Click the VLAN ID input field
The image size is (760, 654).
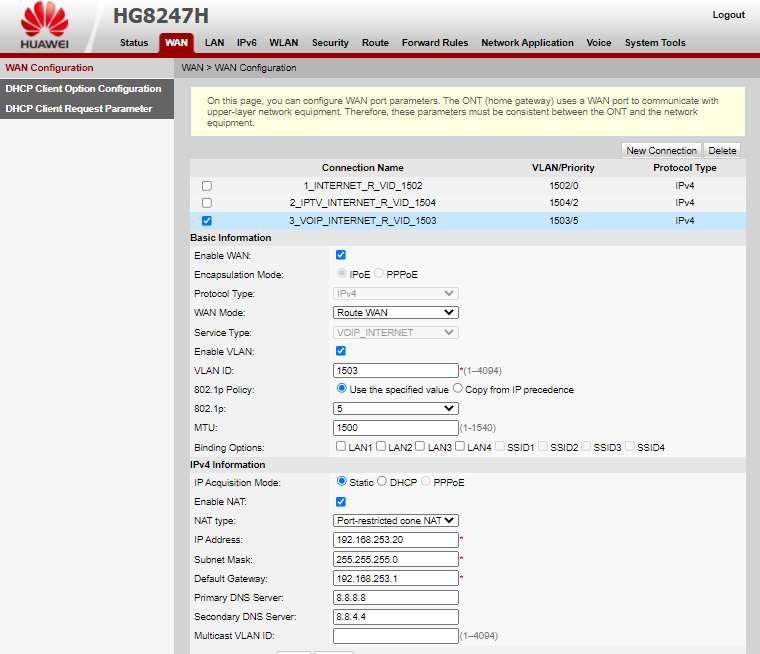[395, 370]
